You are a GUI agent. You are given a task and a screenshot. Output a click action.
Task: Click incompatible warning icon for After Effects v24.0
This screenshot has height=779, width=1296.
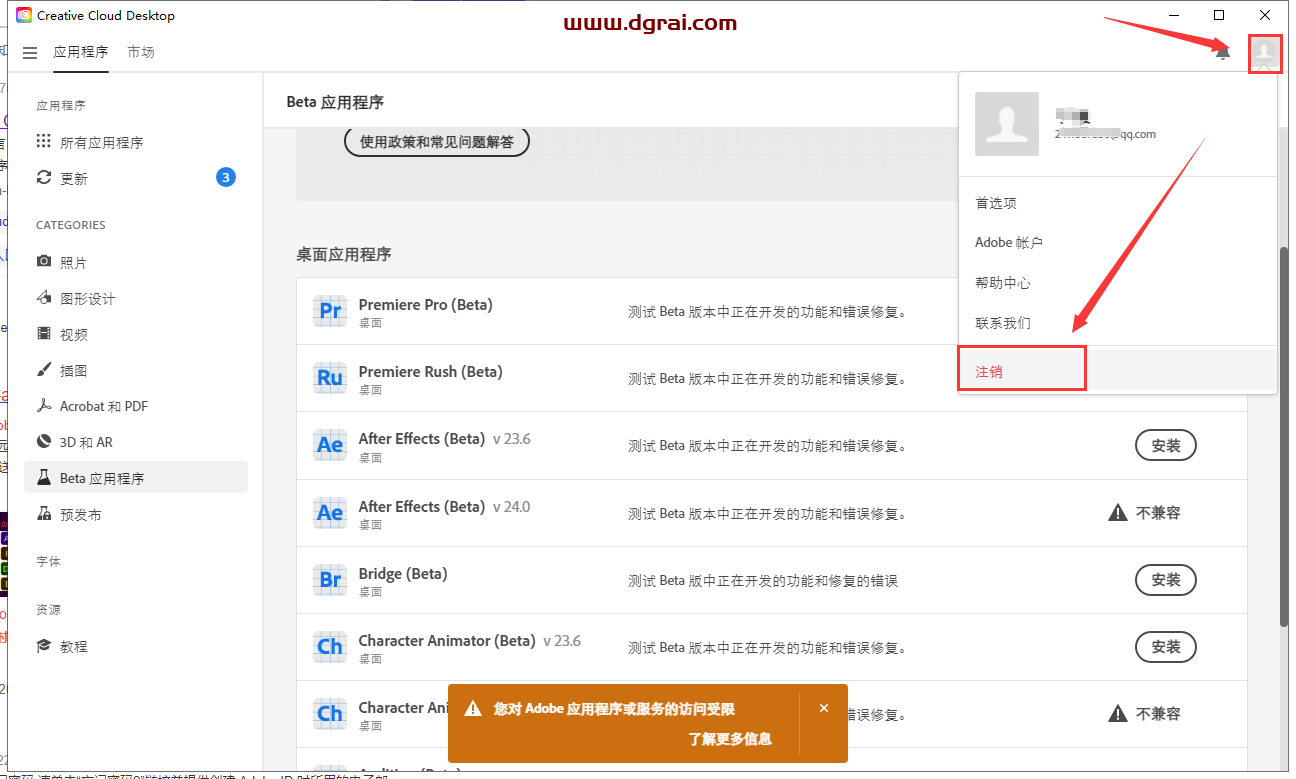(x=1118, y=513)
